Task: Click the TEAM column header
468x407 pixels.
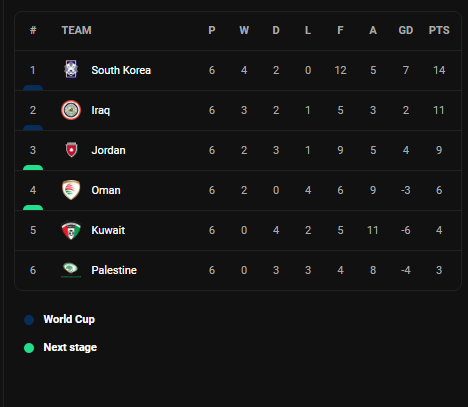Action: coord(77,30)
